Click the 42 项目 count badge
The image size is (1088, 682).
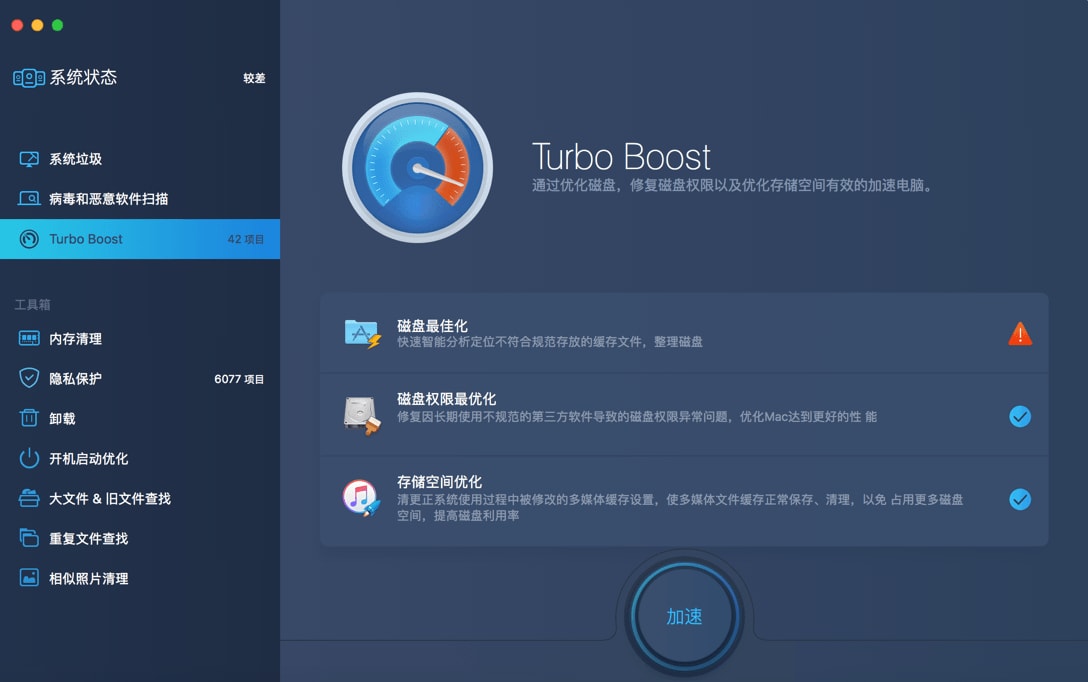[x=246, y=239]
